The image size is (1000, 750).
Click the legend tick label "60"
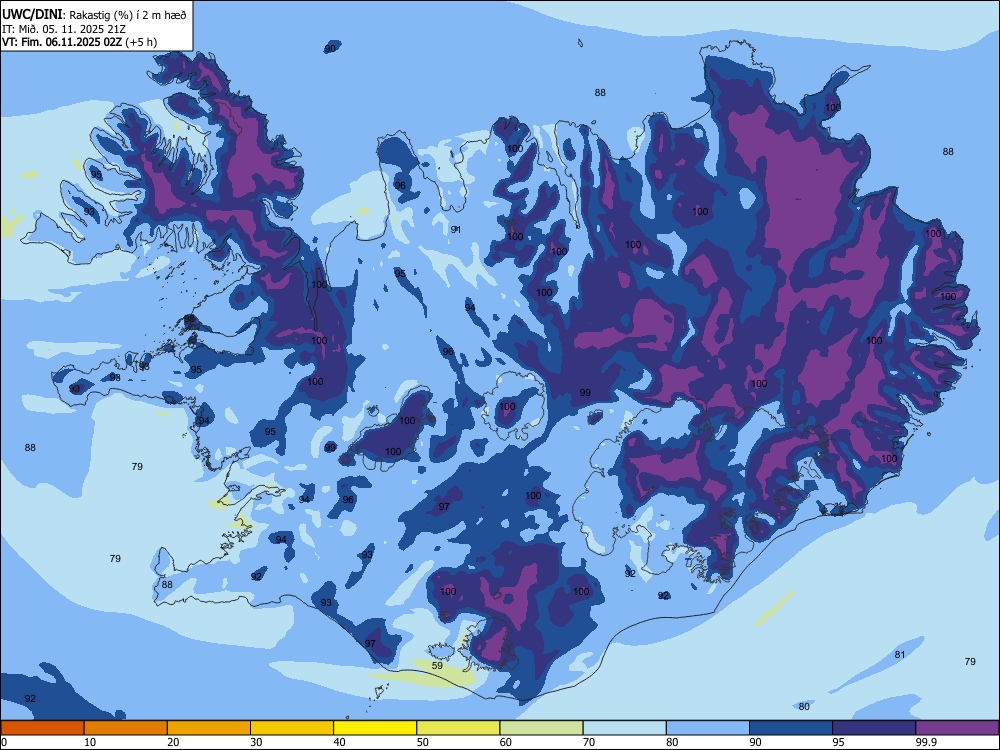tap(506, 742)
